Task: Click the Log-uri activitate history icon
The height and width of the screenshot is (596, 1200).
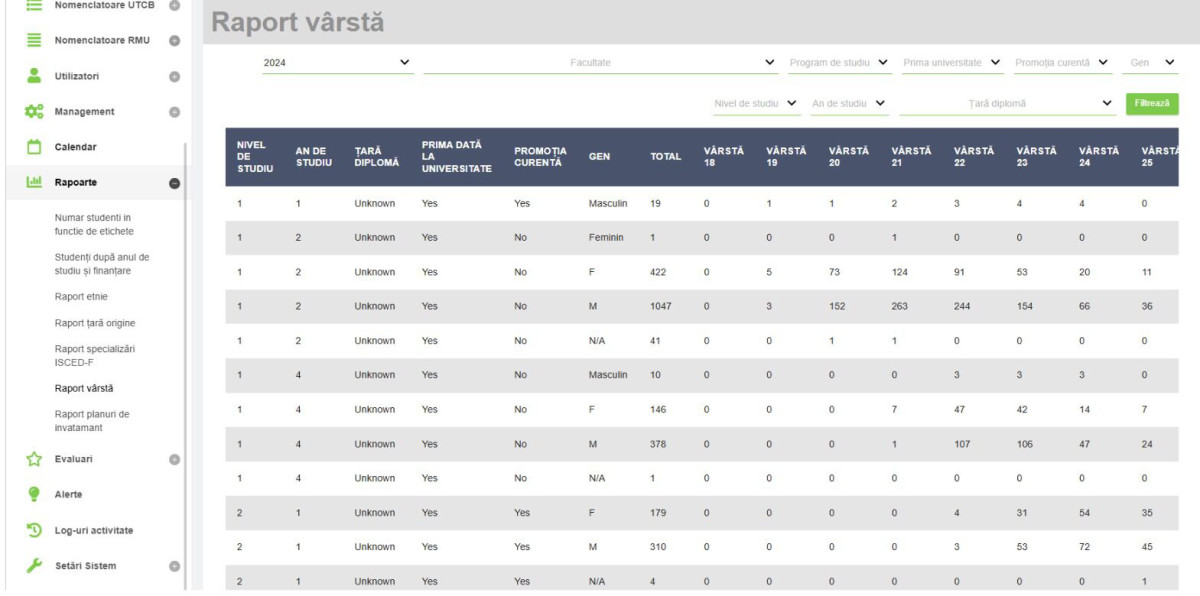Action: (34, 530)
